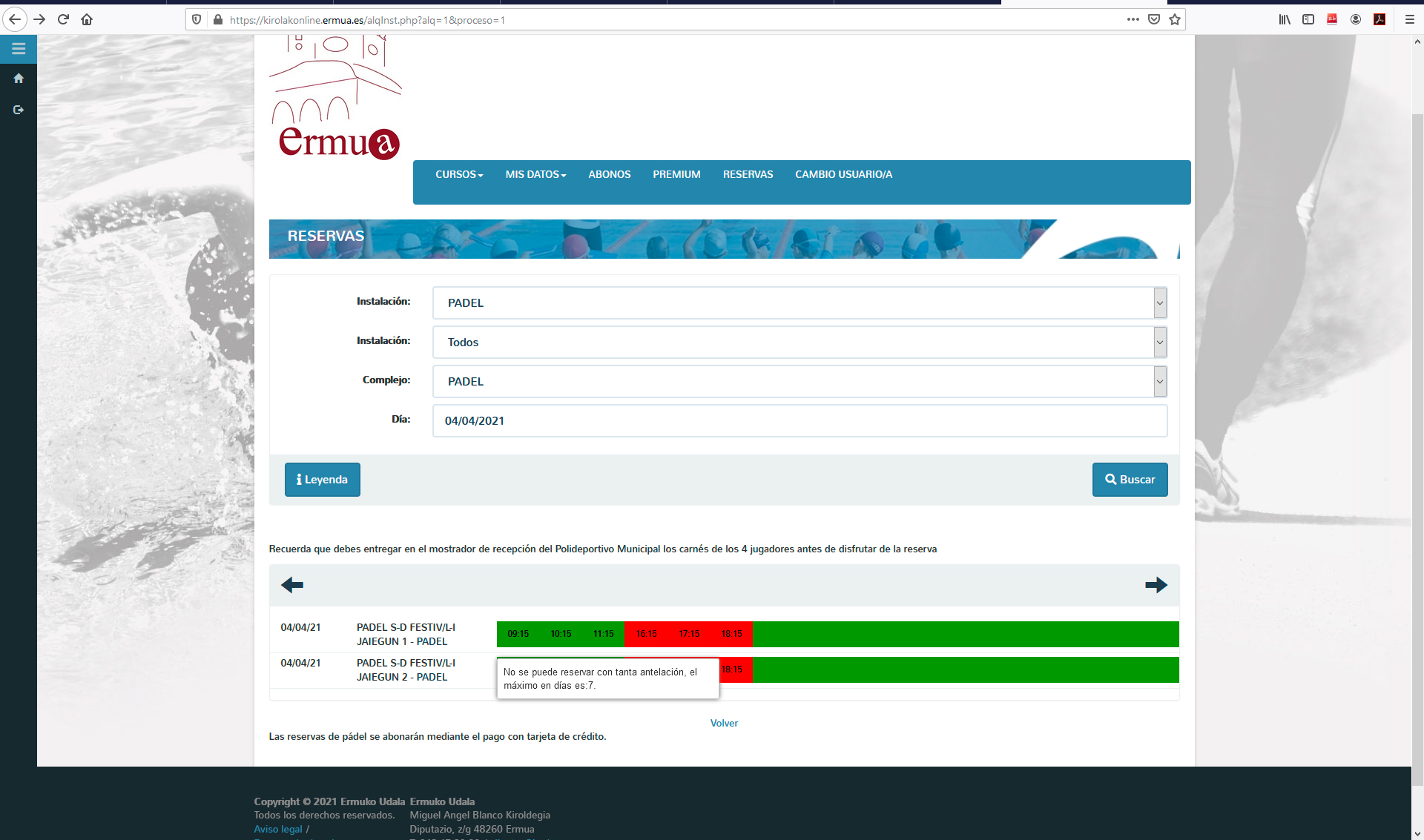Open the CURSOS menu
The height and width of the screenshot is (840, 1424).
(459, 174)
